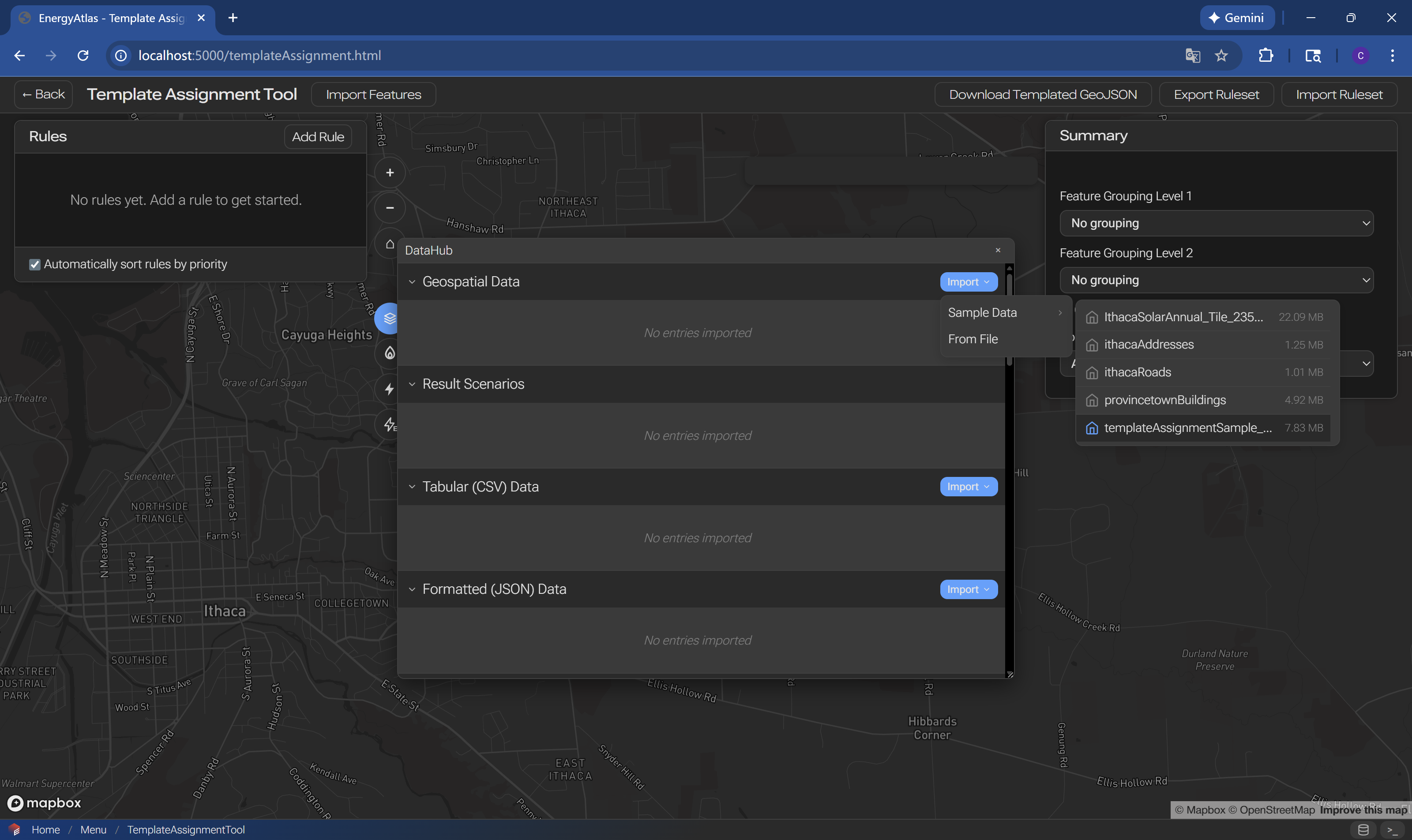
Task: Click Download Templated GeoJSON button
Action: [x=1042, y=94]
